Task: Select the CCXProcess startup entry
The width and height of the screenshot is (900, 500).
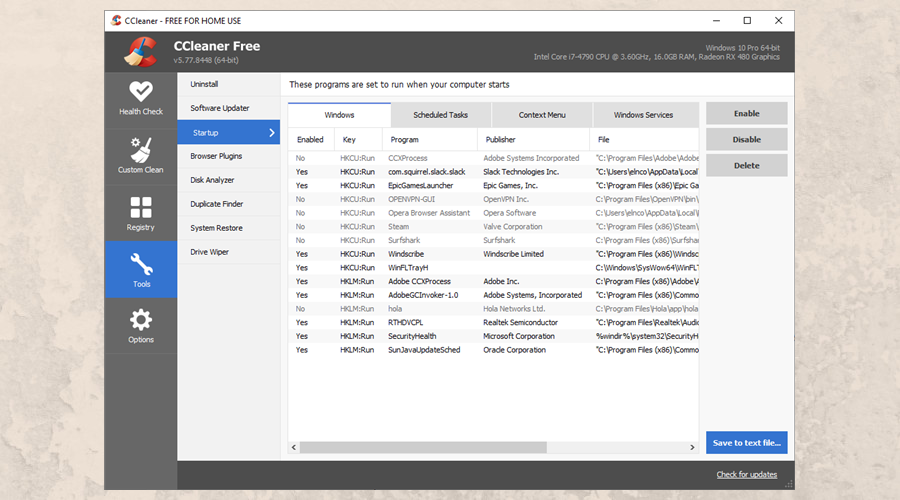Action: [x=494, y=158]
